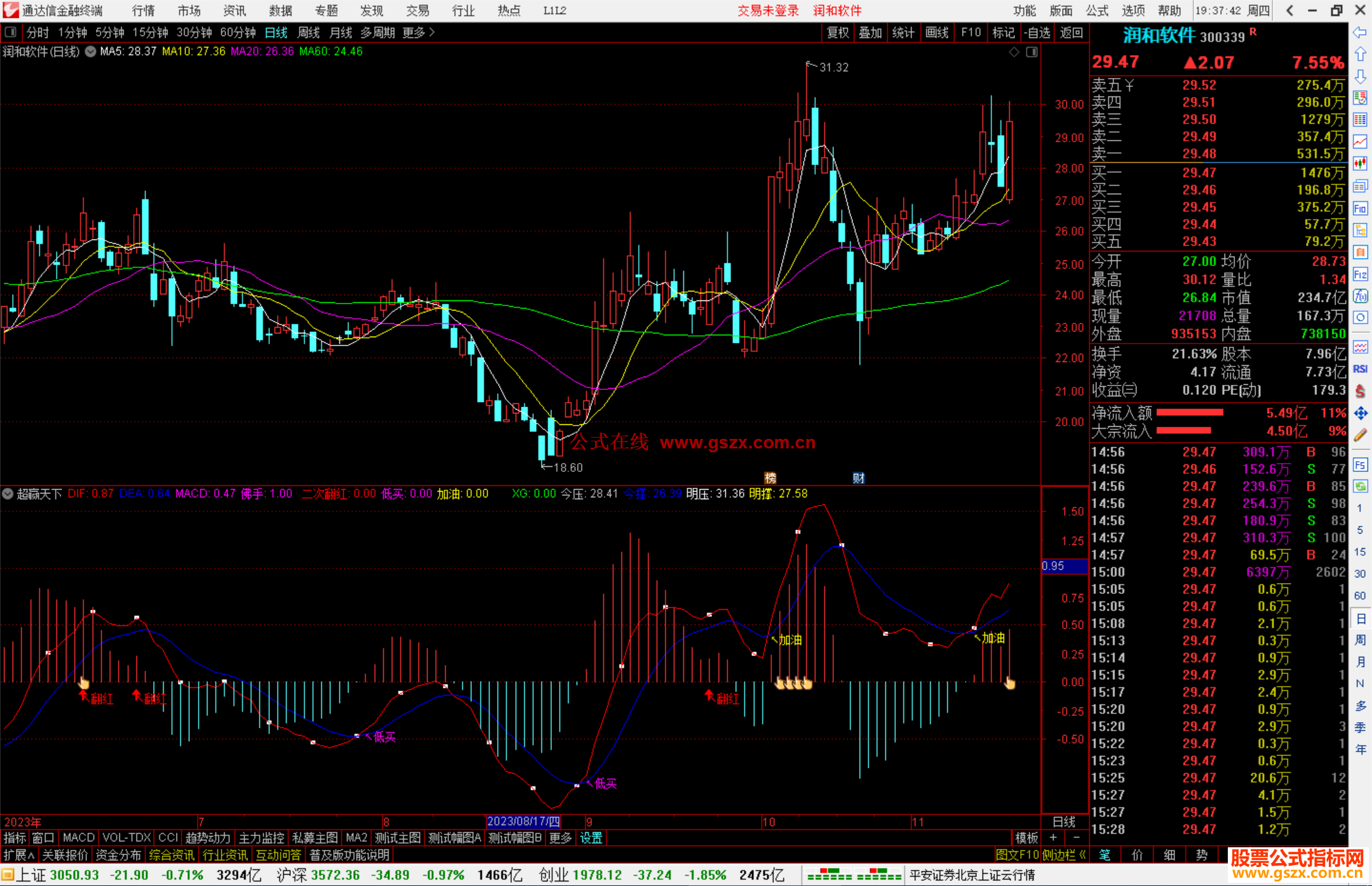Click the four-way move arrows icon
This screenshot has width=1372, height=886.
1360,413
